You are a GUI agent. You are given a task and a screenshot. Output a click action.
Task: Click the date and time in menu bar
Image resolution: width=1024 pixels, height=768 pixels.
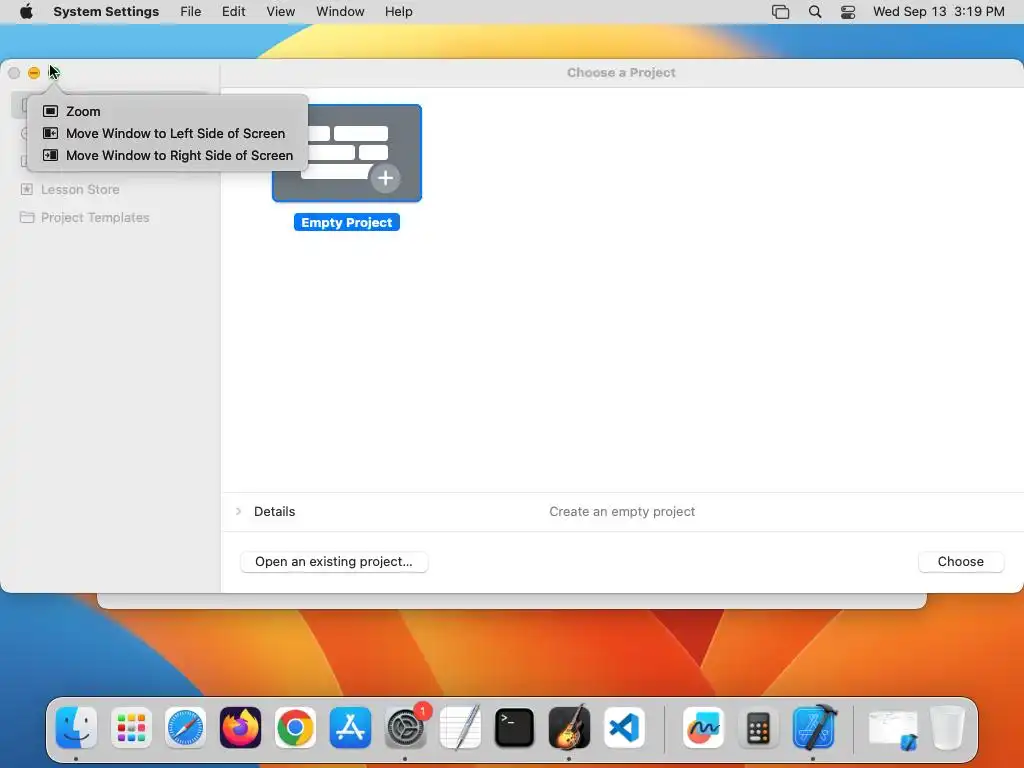coord(938,12)
